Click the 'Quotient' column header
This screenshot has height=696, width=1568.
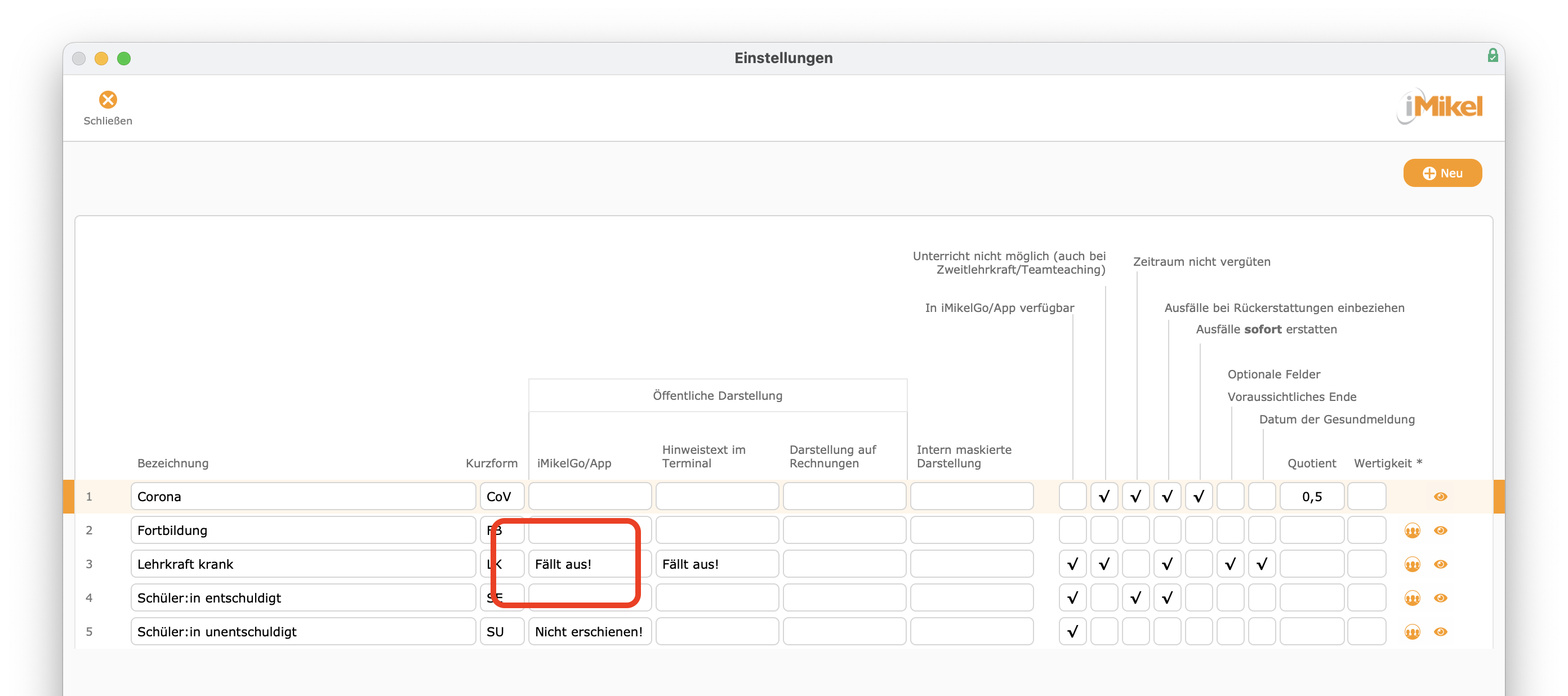click(1312, 463)
